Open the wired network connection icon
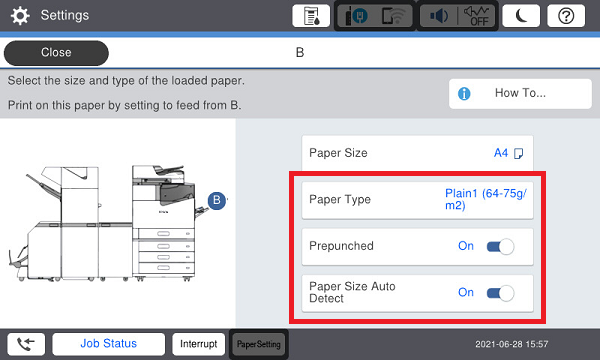This screenshot has height=360, width=600. tap(357, 16)
